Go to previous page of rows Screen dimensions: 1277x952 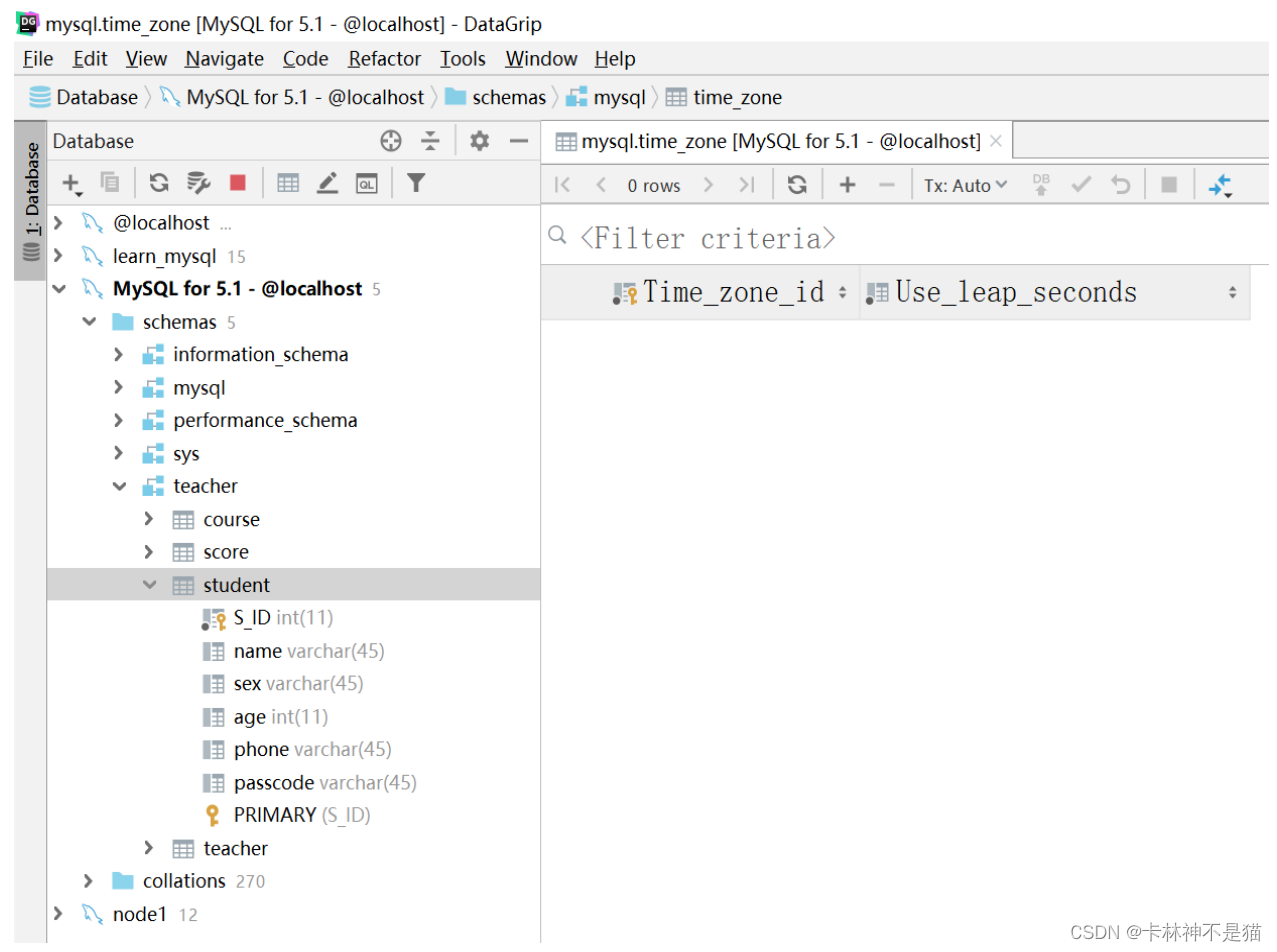click(x=601, y=185)
